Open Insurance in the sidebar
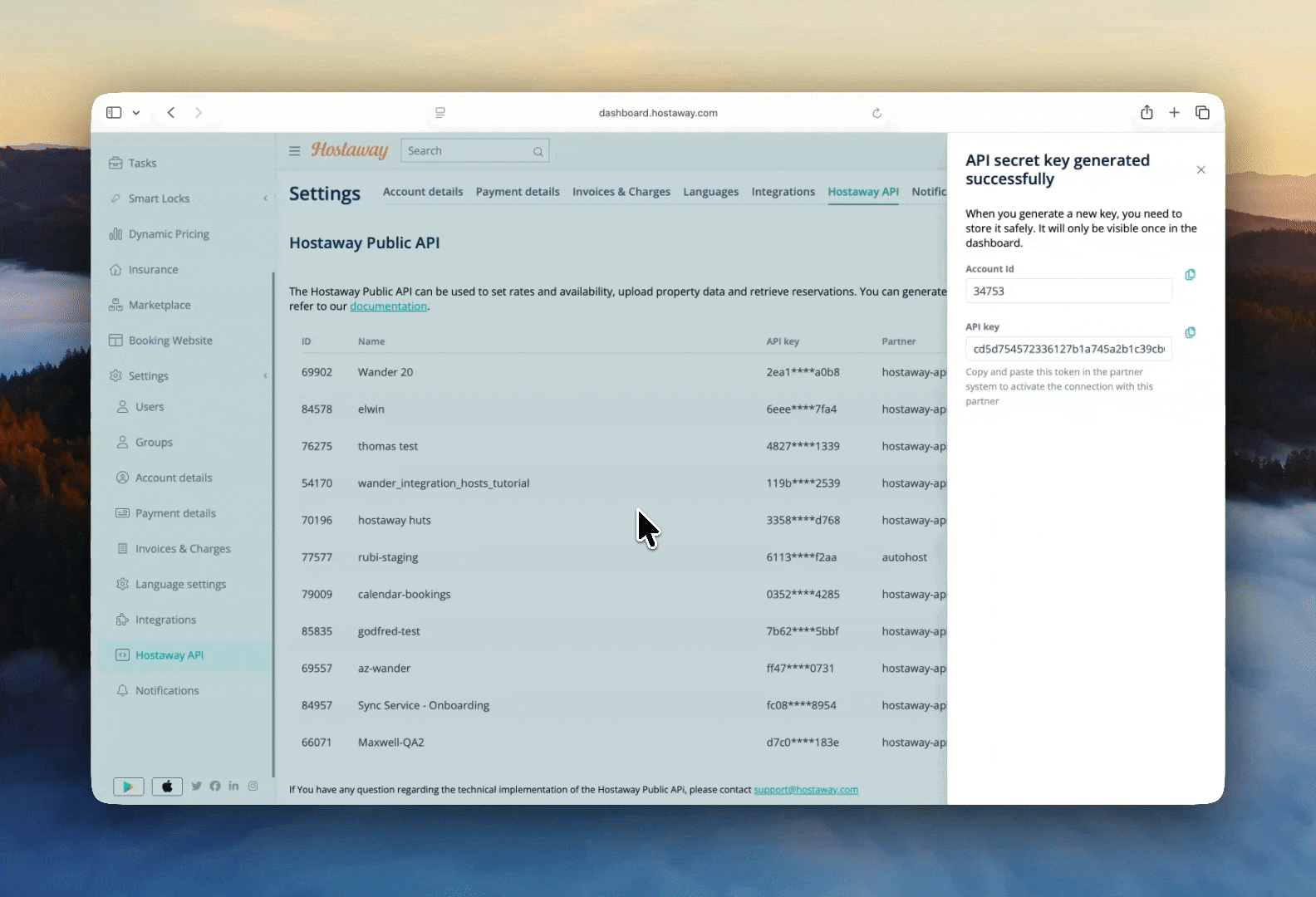The image size is (1316, 897). coord(153,270)
